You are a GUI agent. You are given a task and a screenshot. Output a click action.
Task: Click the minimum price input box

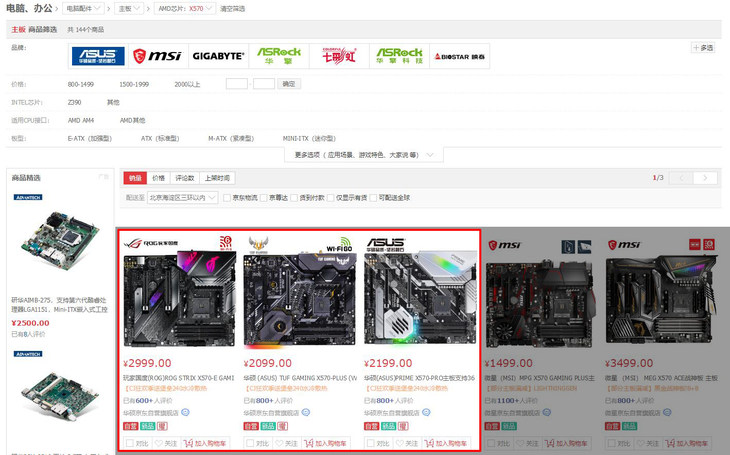(x=237, y=84)
